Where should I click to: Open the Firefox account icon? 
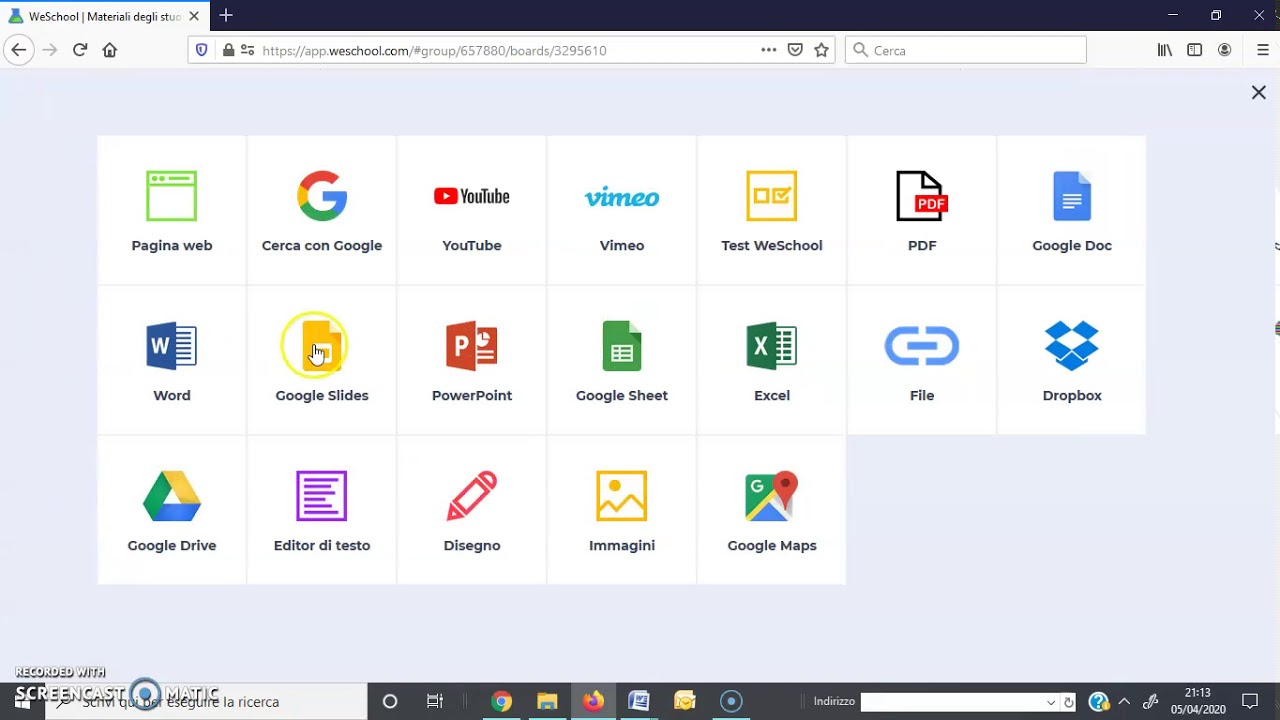[x=1224, y=50]
